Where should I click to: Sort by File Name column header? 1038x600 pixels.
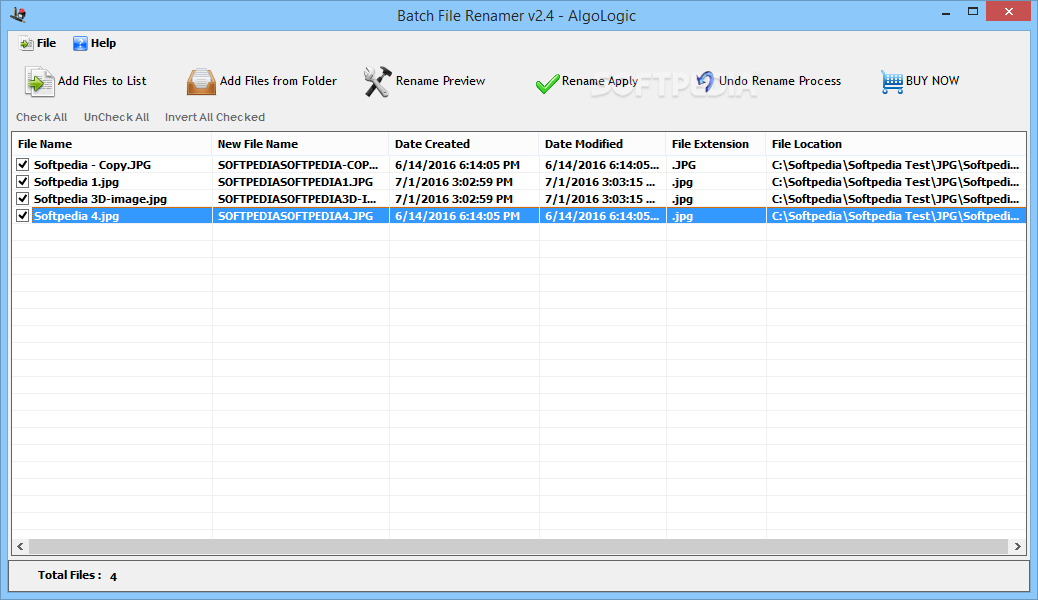112,144
